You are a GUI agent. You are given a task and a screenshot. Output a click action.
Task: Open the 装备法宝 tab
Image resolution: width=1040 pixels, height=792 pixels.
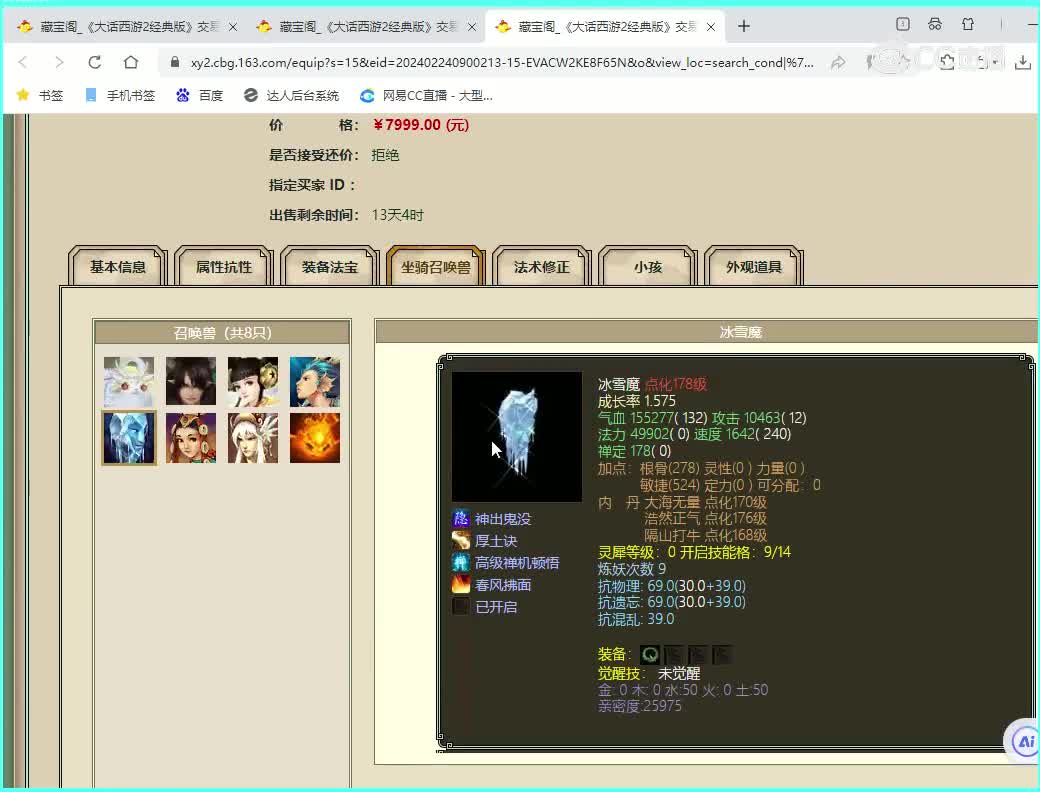point(330,267)
